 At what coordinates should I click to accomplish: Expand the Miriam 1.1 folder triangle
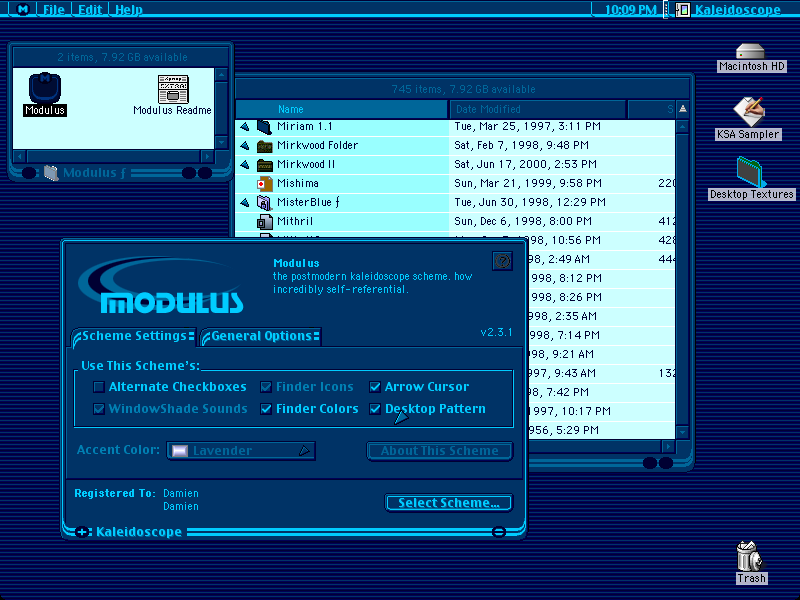click(245, 127)
